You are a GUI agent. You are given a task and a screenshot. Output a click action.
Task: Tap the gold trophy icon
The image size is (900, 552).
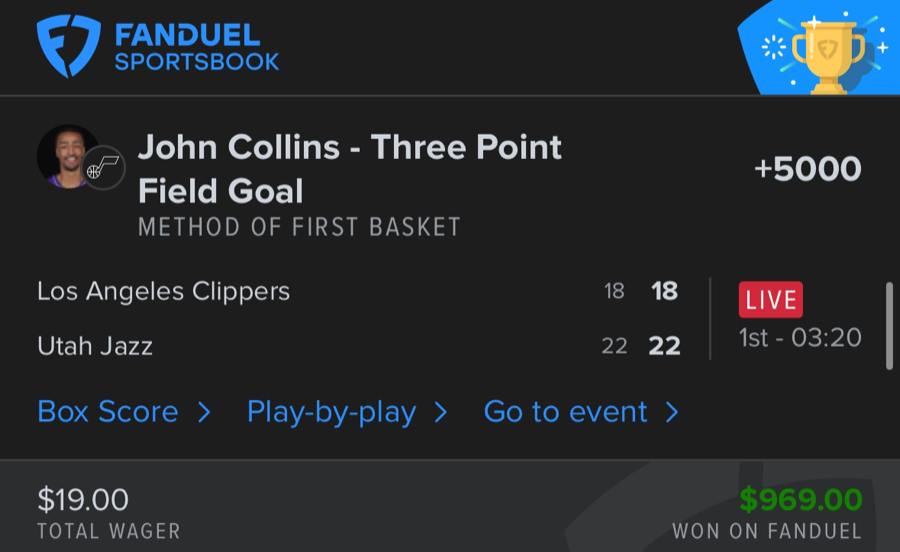tap(826, 53)
